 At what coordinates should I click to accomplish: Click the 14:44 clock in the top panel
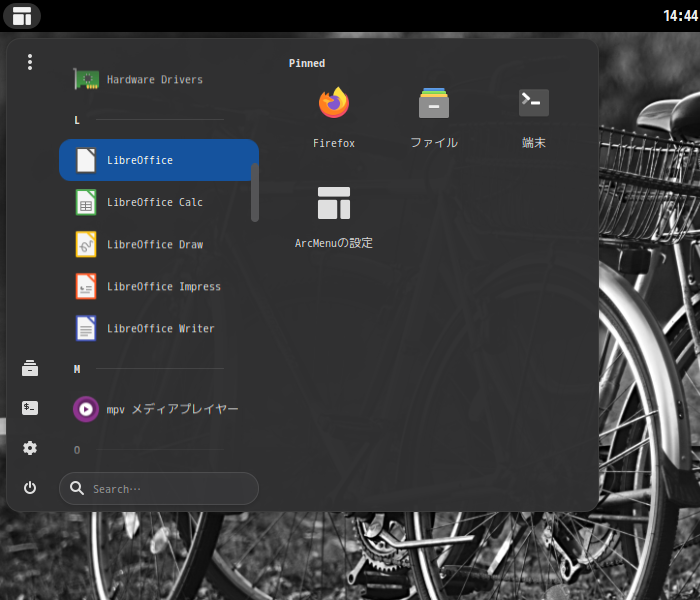point(681,16)
